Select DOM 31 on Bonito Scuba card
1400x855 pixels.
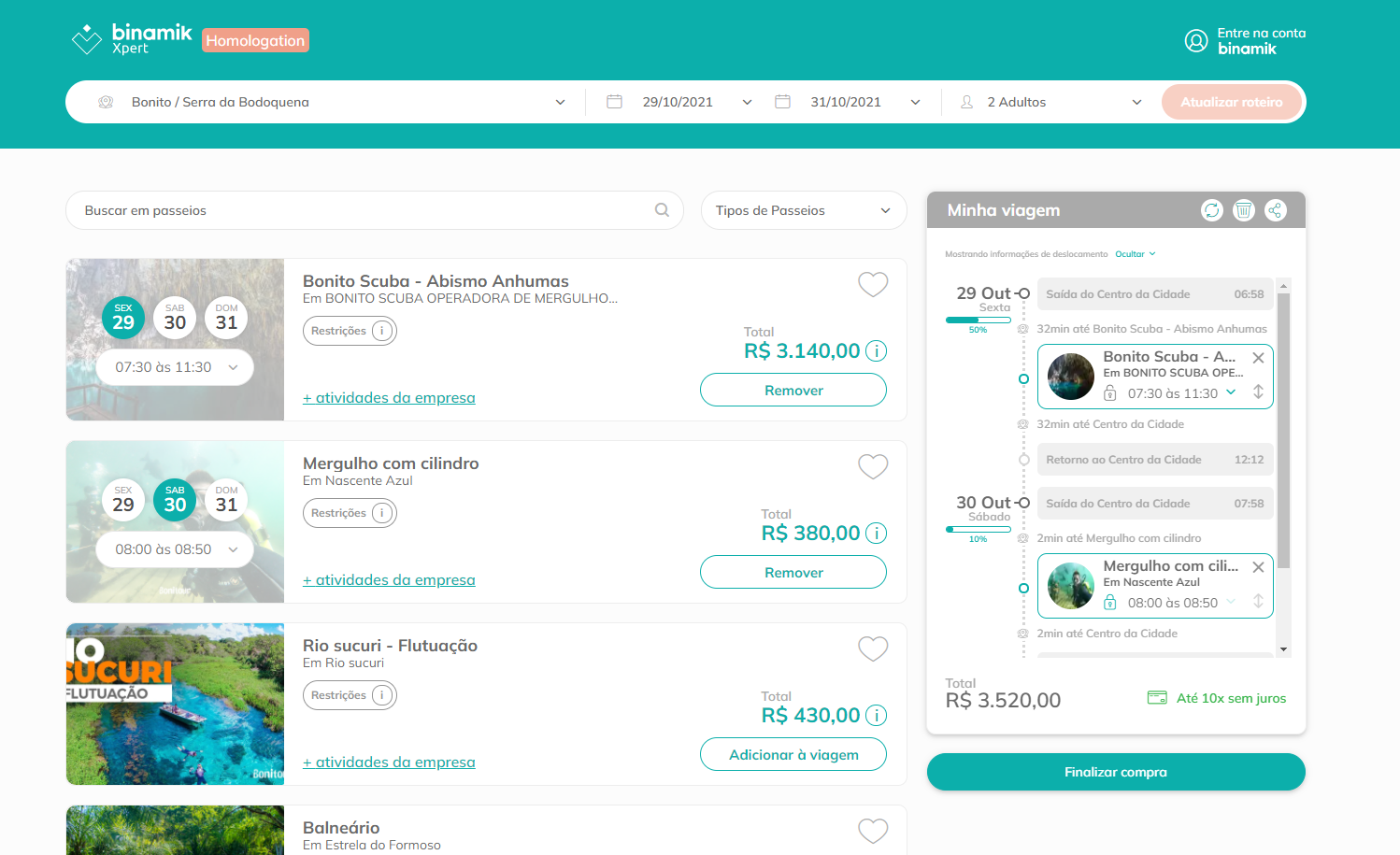(226, 318)
